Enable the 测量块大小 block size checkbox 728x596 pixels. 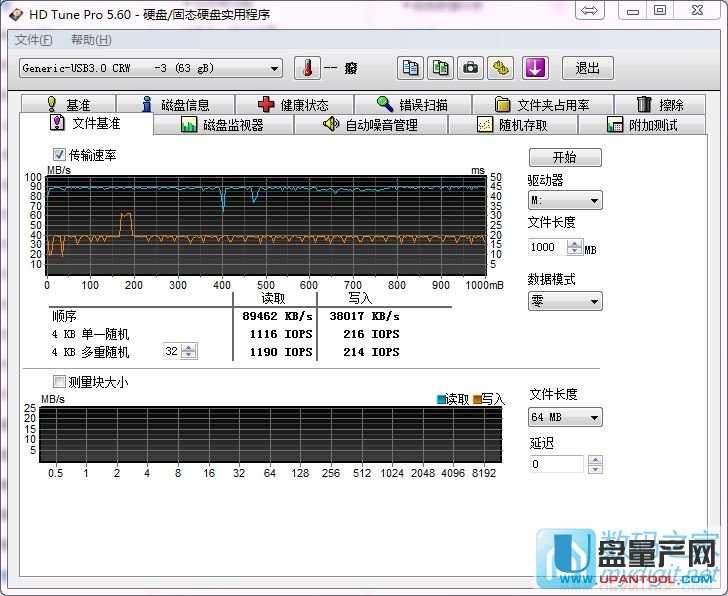(59, 382)
